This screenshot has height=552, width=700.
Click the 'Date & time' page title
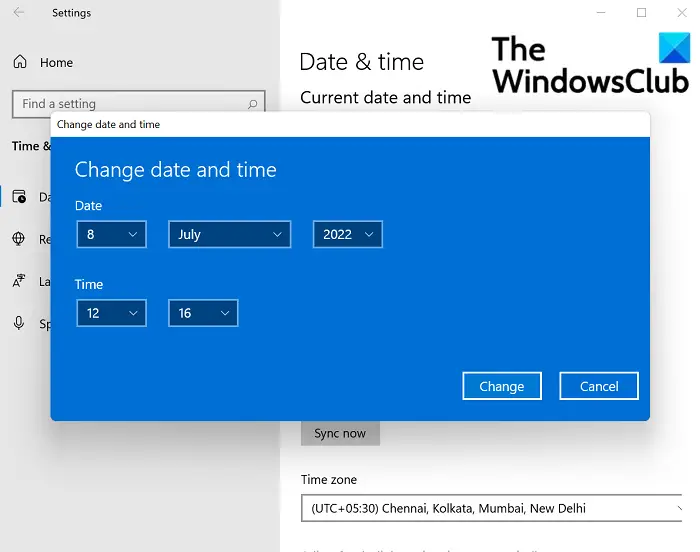pyautogui.click(x=362, y=62)
